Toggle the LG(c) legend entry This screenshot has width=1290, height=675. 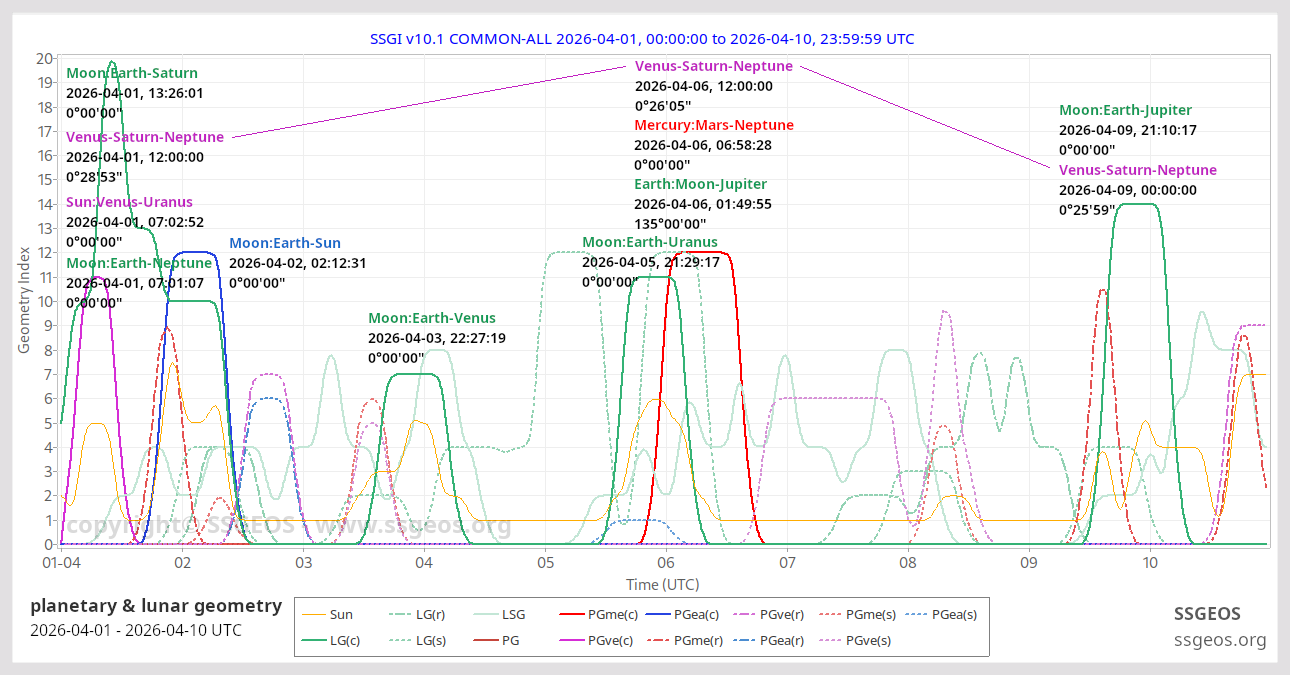pos(346,640)
